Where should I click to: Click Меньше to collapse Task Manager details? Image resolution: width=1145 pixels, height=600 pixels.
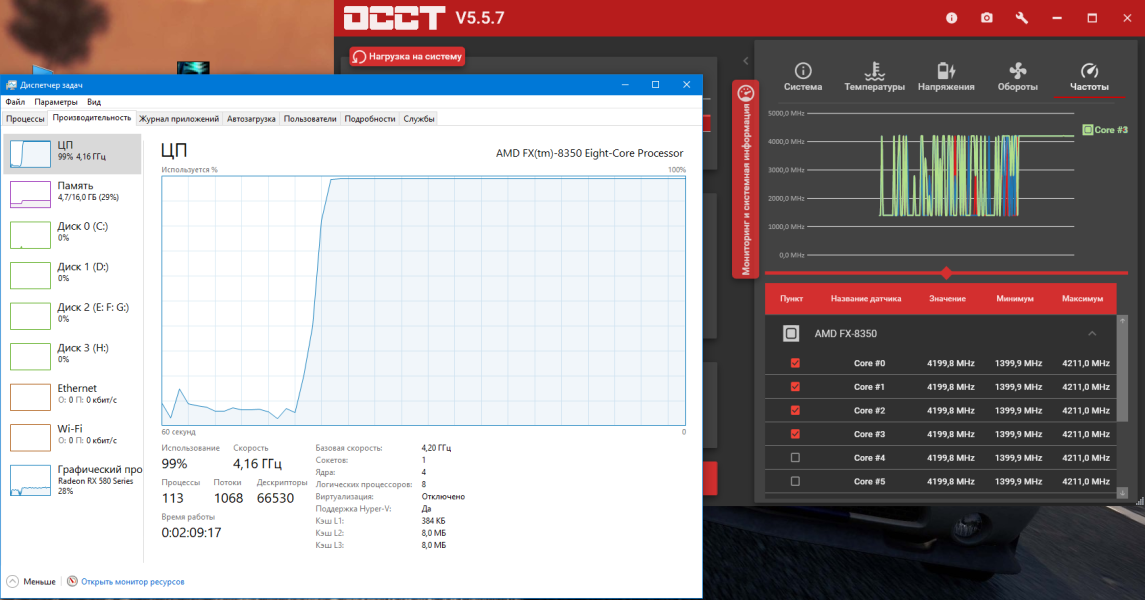click(x=31, y=582)
